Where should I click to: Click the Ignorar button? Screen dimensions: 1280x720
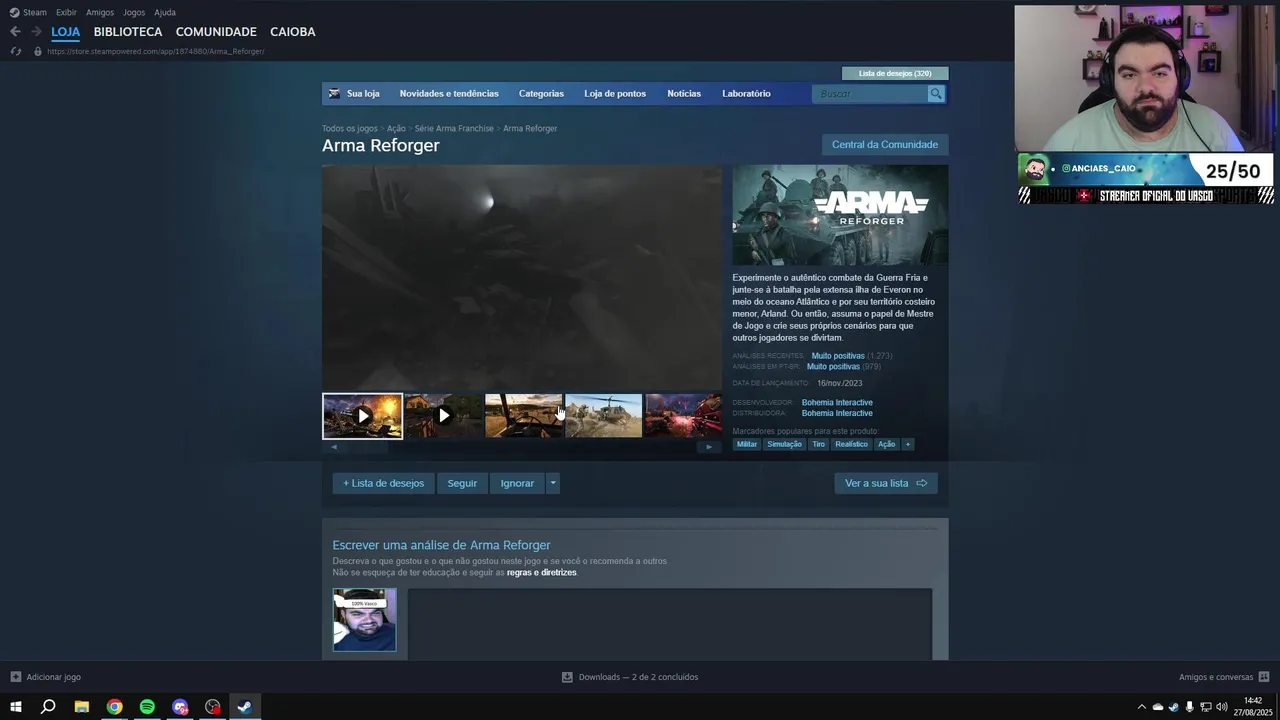[x=517, y=483]
